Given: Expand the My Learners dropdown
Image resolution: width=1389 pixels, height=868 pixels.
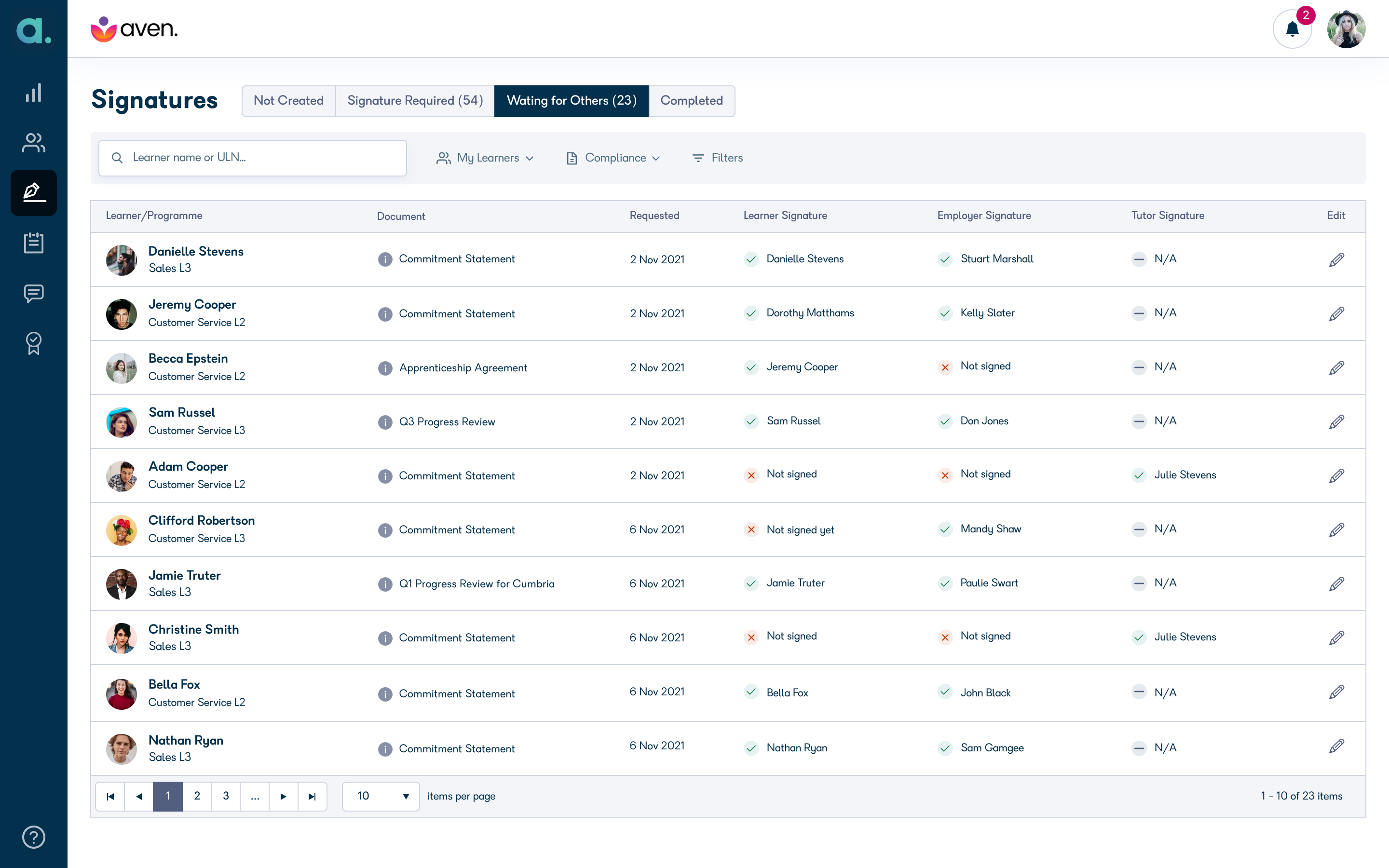Looking at the screenshot, I should [486, 158].
